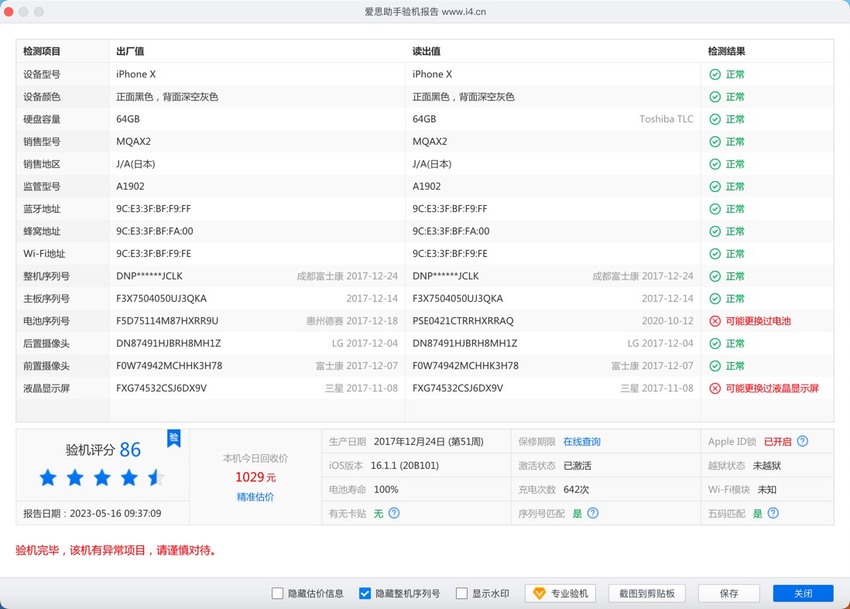
Task: Click the green check icon for Wi-Fi地址
Action: point(715,254)
